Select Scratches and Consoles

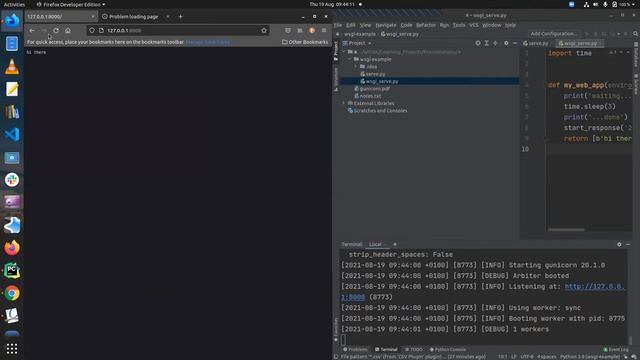(377, 111)
